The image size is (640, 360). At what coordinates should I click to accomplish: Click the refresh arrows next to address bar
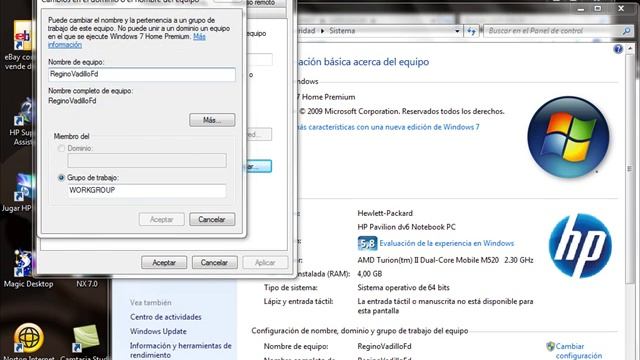pyautogui.click(x=471, y=31)
